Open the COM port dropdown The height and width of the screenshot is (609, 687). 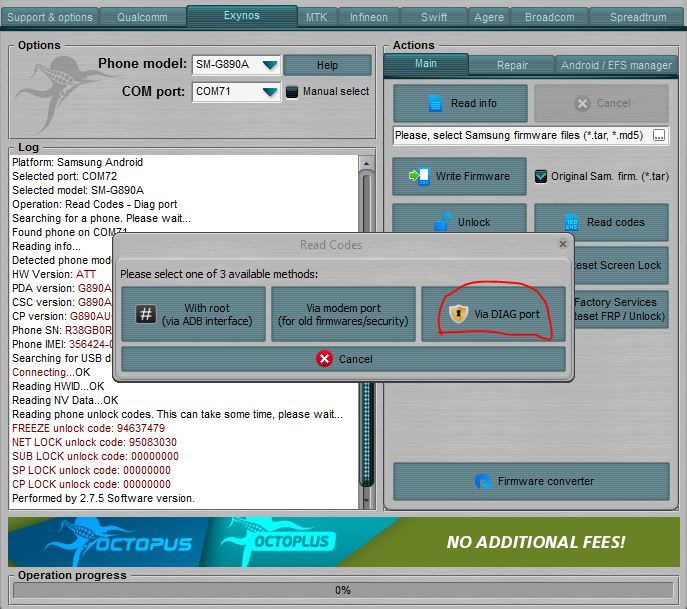point(270,92)
